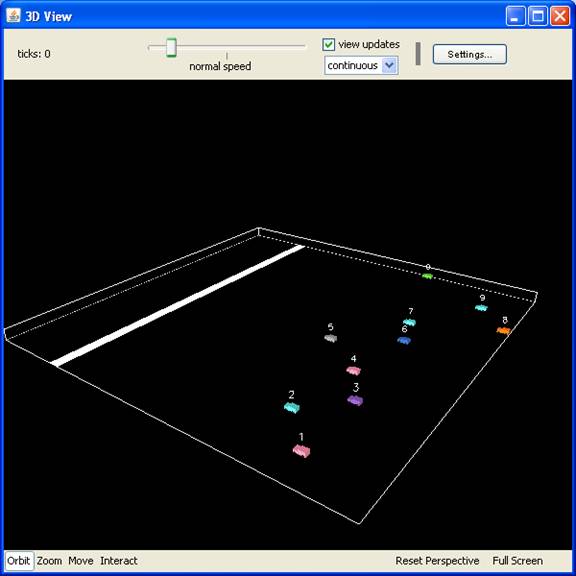576x576 pixels.
Task: Click the Java icon in the title bar
Action: coord(14,15)
